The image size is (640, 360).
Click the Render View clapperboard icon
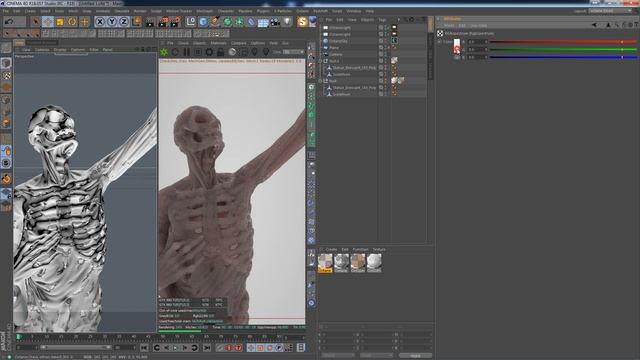pyautogui.click(x=150, y=22)
